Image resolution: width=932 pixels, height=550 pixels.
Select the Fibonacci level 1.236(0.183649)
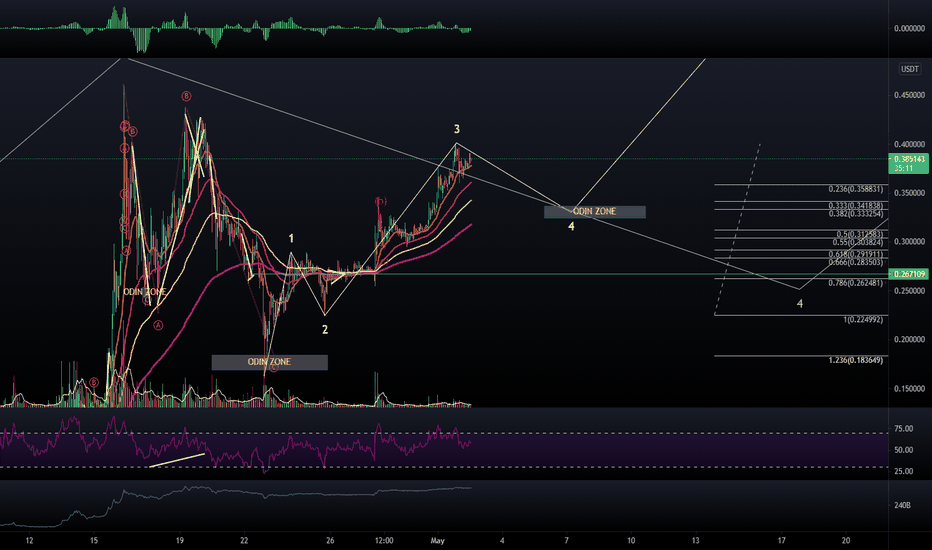(855, 360)
